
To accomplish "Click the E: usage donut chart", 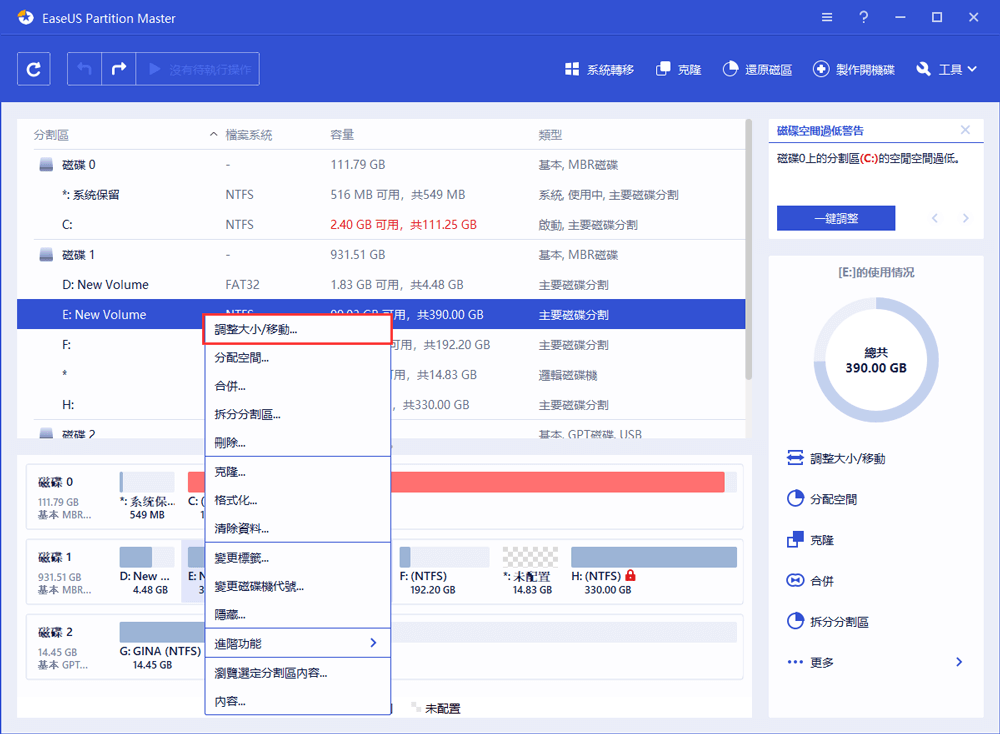I will [876, 360].
